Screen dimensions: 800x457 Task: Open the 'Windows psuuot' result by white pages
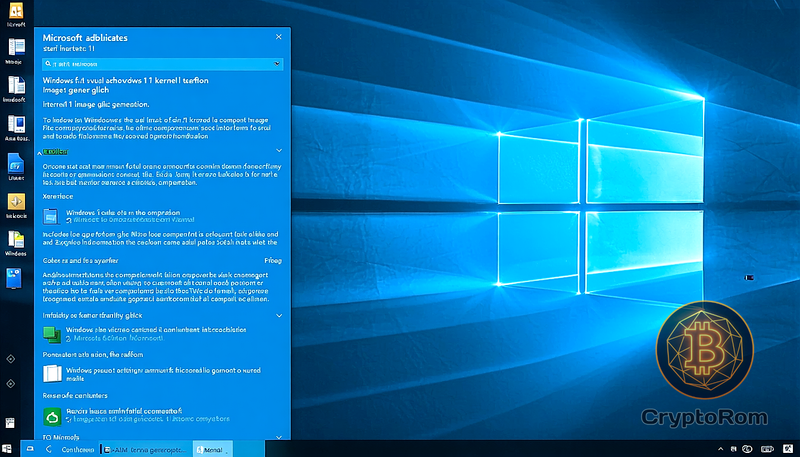coord(163,374)
